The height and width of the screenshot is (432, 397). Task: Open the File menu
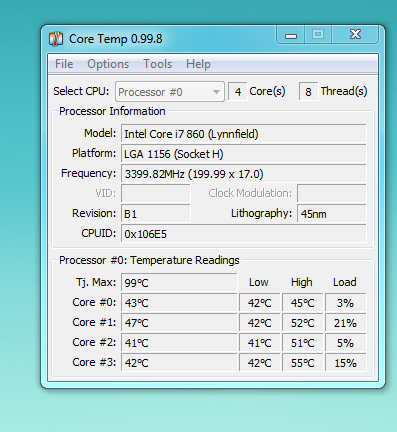(x=64, y=64)
